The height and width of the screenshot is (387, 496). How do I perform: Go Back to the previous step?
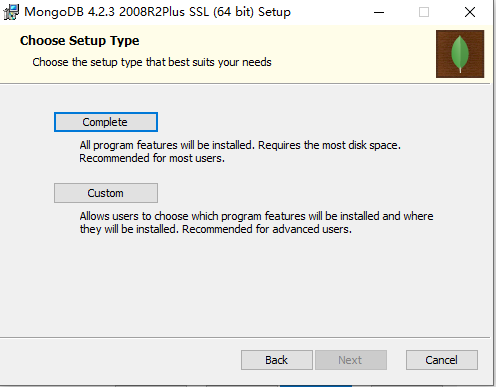277,360
